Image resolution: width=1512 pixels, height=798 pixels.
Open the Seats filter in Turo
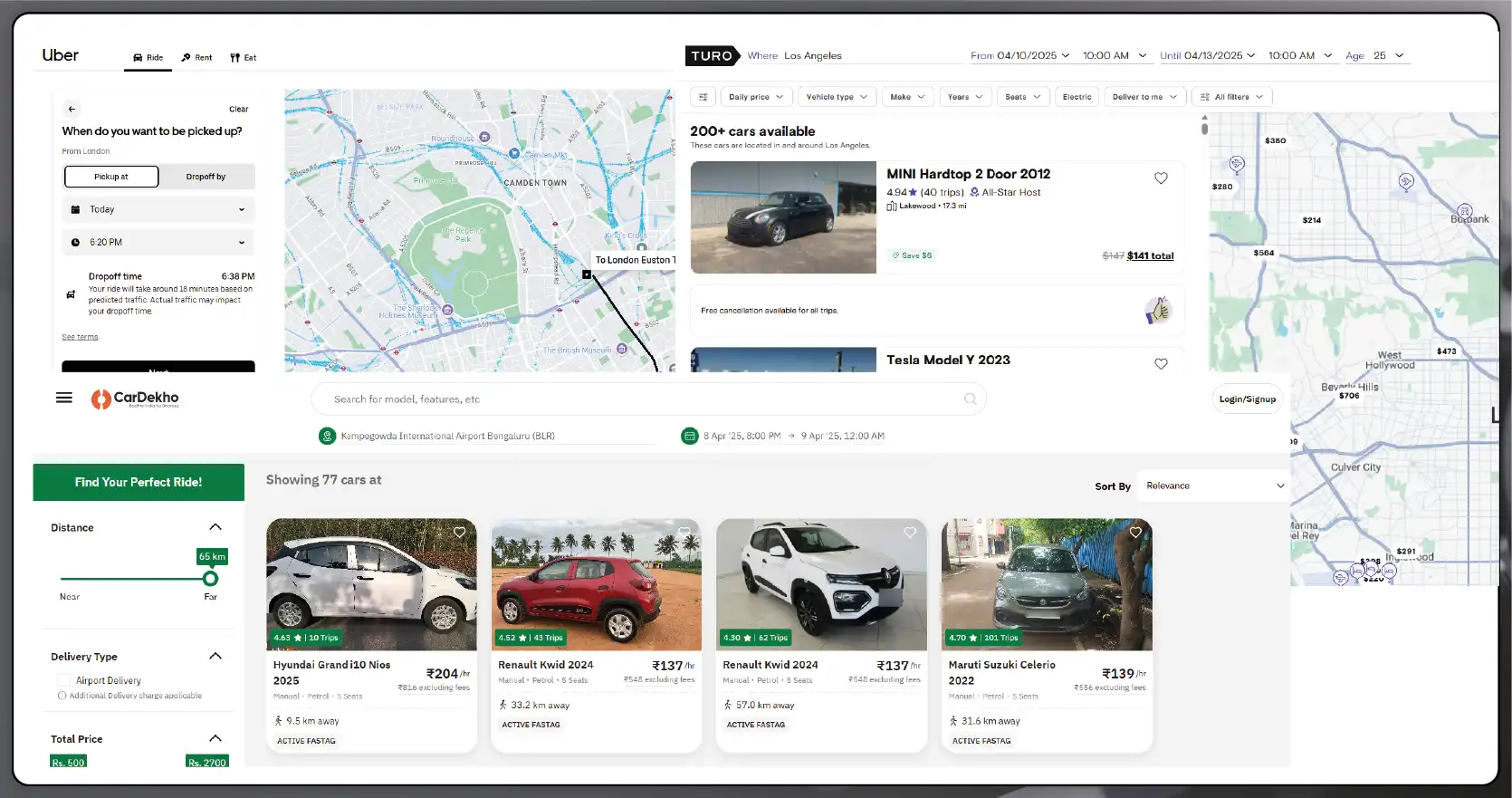click(x=1023, y=97)
